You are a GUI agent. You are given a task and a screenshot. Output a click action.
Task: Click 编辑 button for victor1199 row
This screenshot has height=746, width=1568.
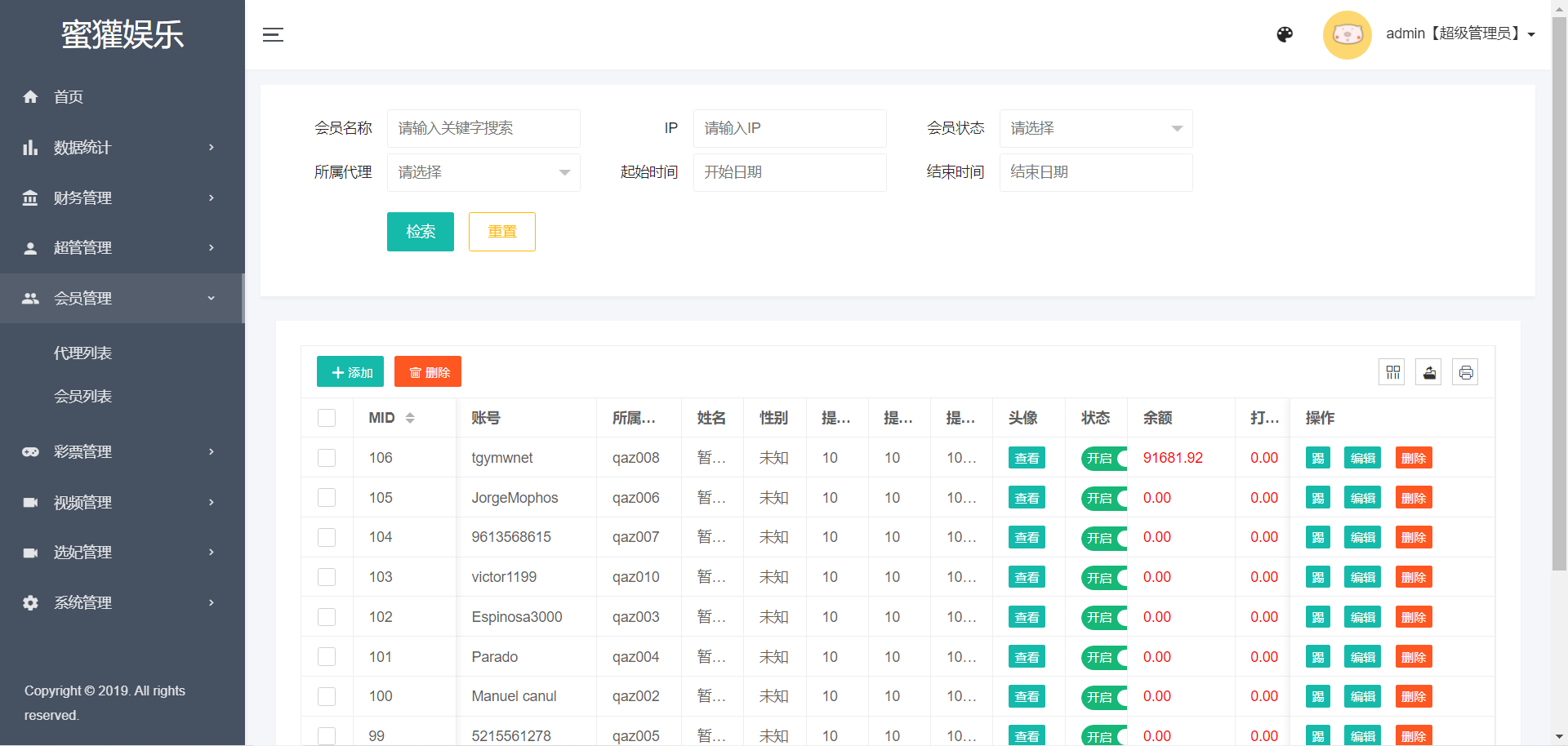[1361, 577]
